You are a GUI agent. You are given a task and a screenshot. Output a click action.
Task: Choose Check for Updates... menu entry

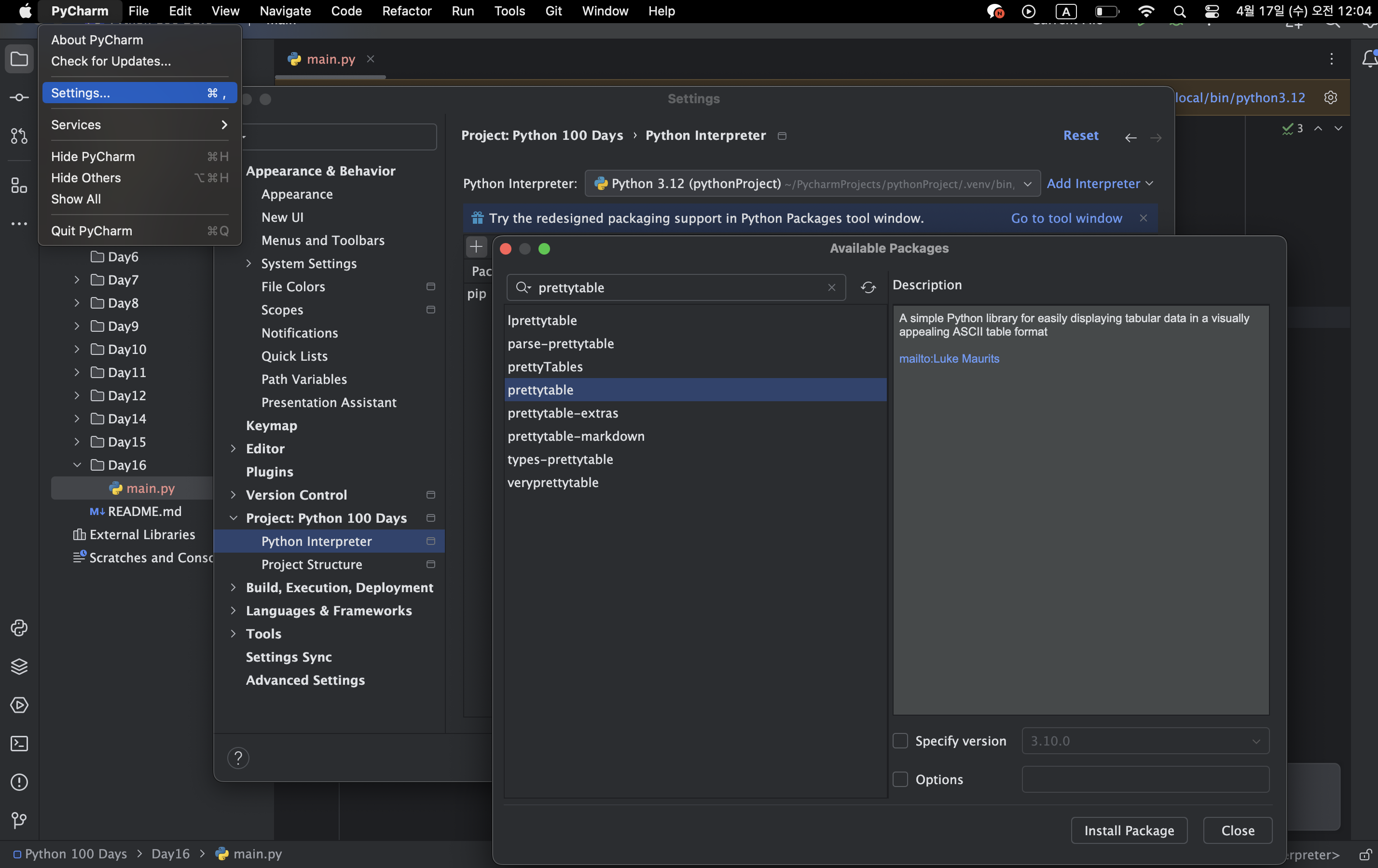coord(139,61)
